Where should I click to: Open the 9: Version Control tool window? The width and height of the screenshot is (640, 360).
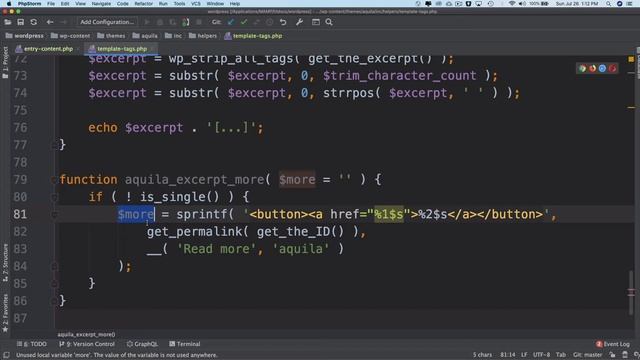click(x=87, y=344)
